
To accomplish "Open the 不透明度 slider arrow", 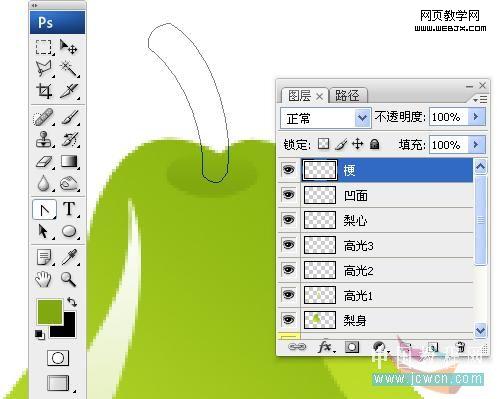I will [x=476, y=117].
